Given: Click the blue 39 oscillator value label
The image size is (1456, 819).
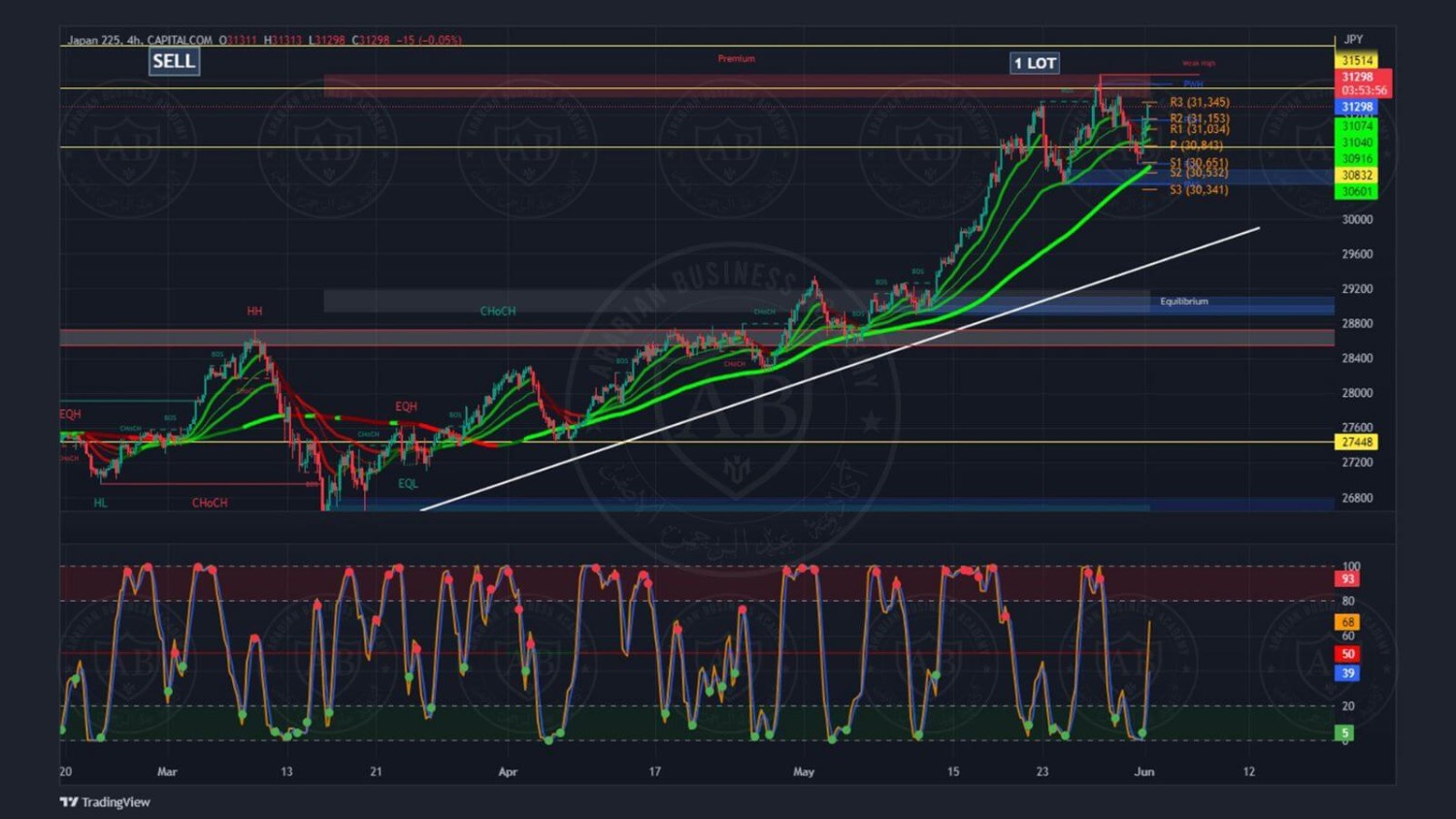Looking at the screenshot, I should 1347,673.
